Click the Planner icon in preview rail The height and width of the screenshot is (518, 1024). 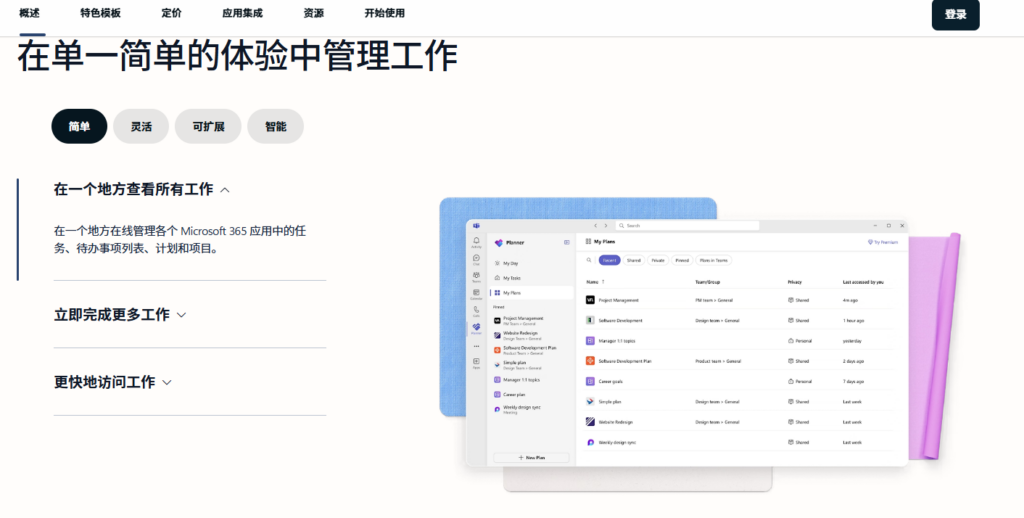coord(477,327)
